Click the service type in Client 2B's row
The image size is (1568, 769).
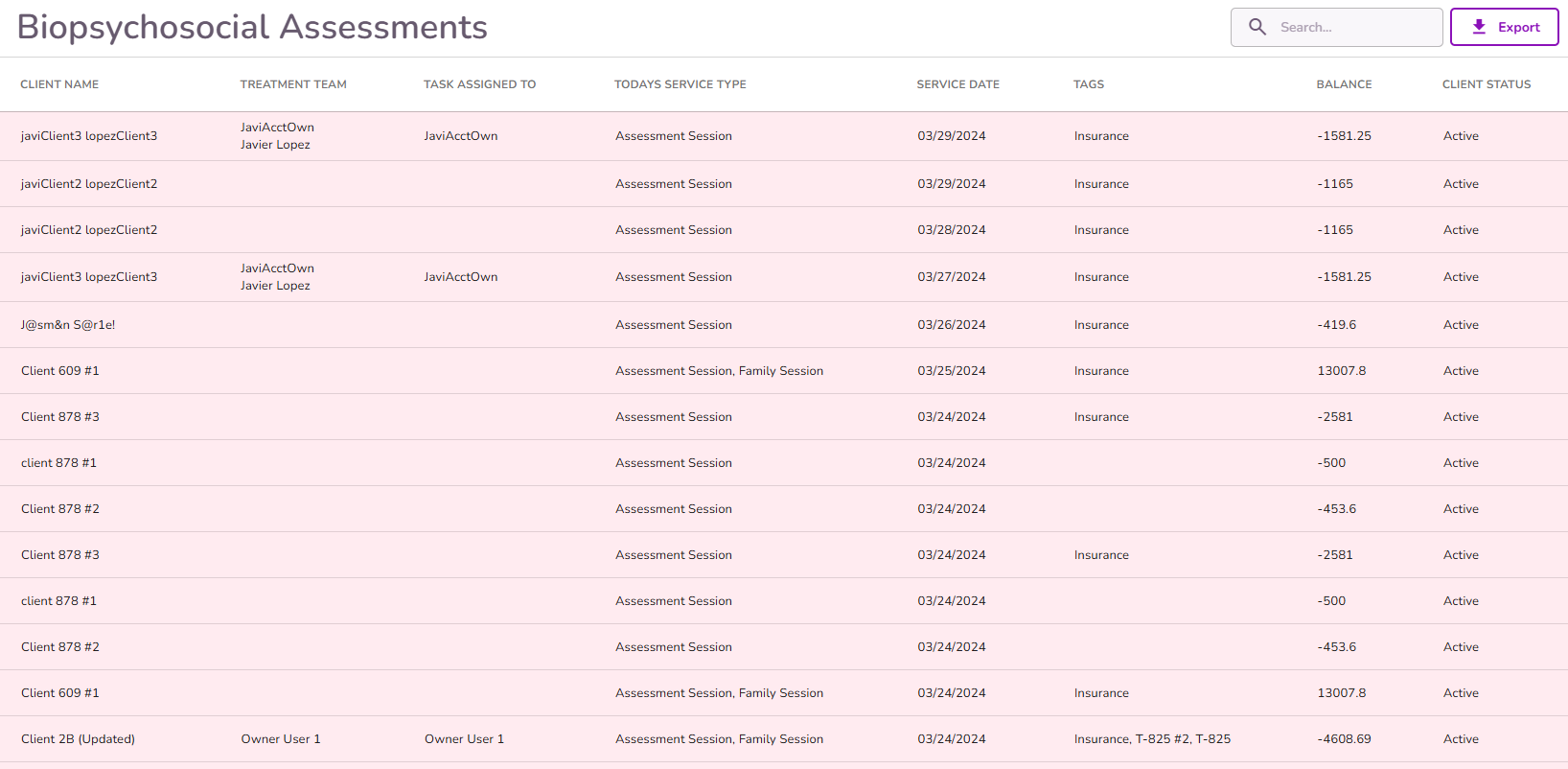[720, 739]
